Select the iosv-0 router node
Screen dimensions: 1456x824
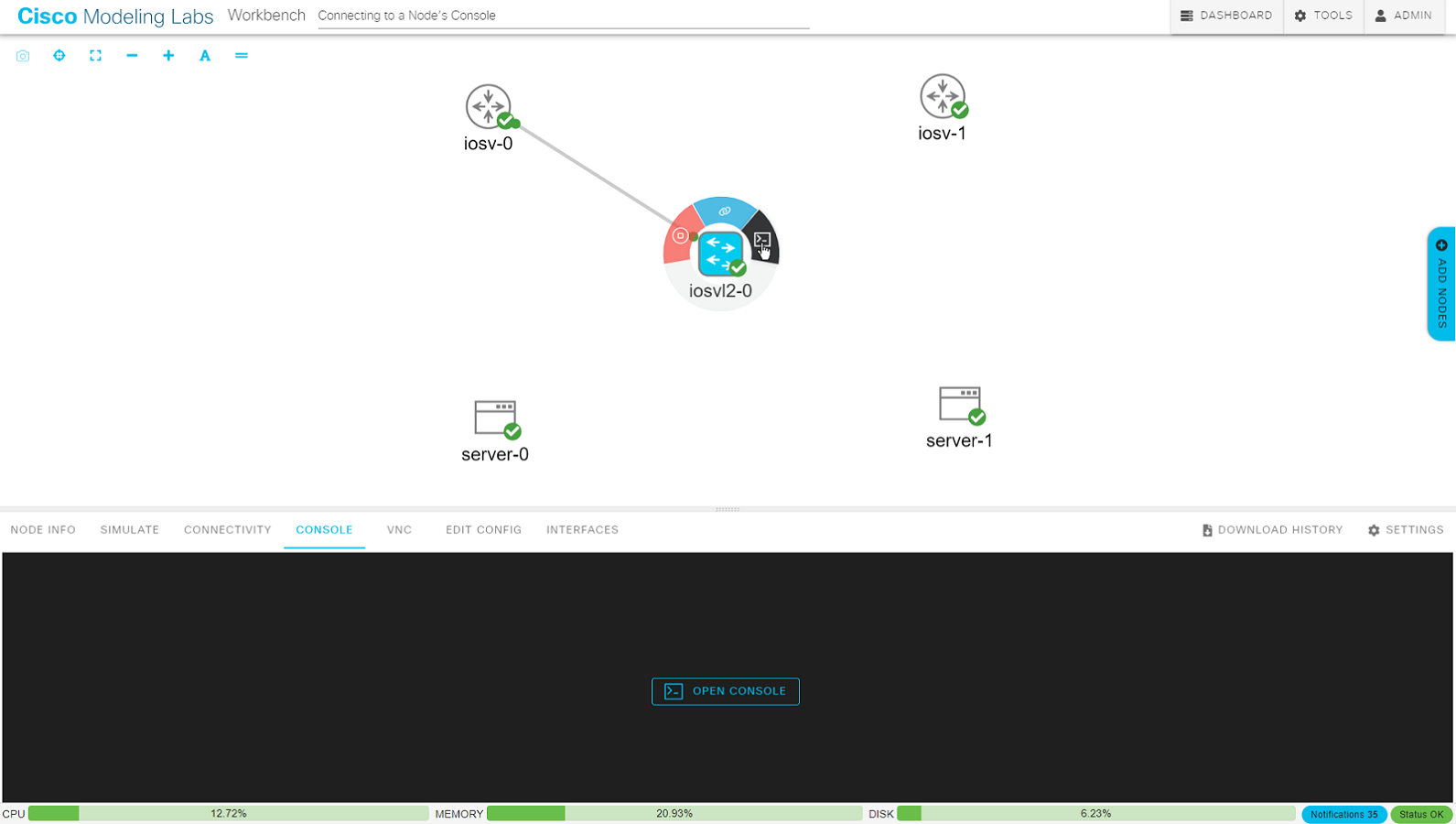(x=489, y=106)
